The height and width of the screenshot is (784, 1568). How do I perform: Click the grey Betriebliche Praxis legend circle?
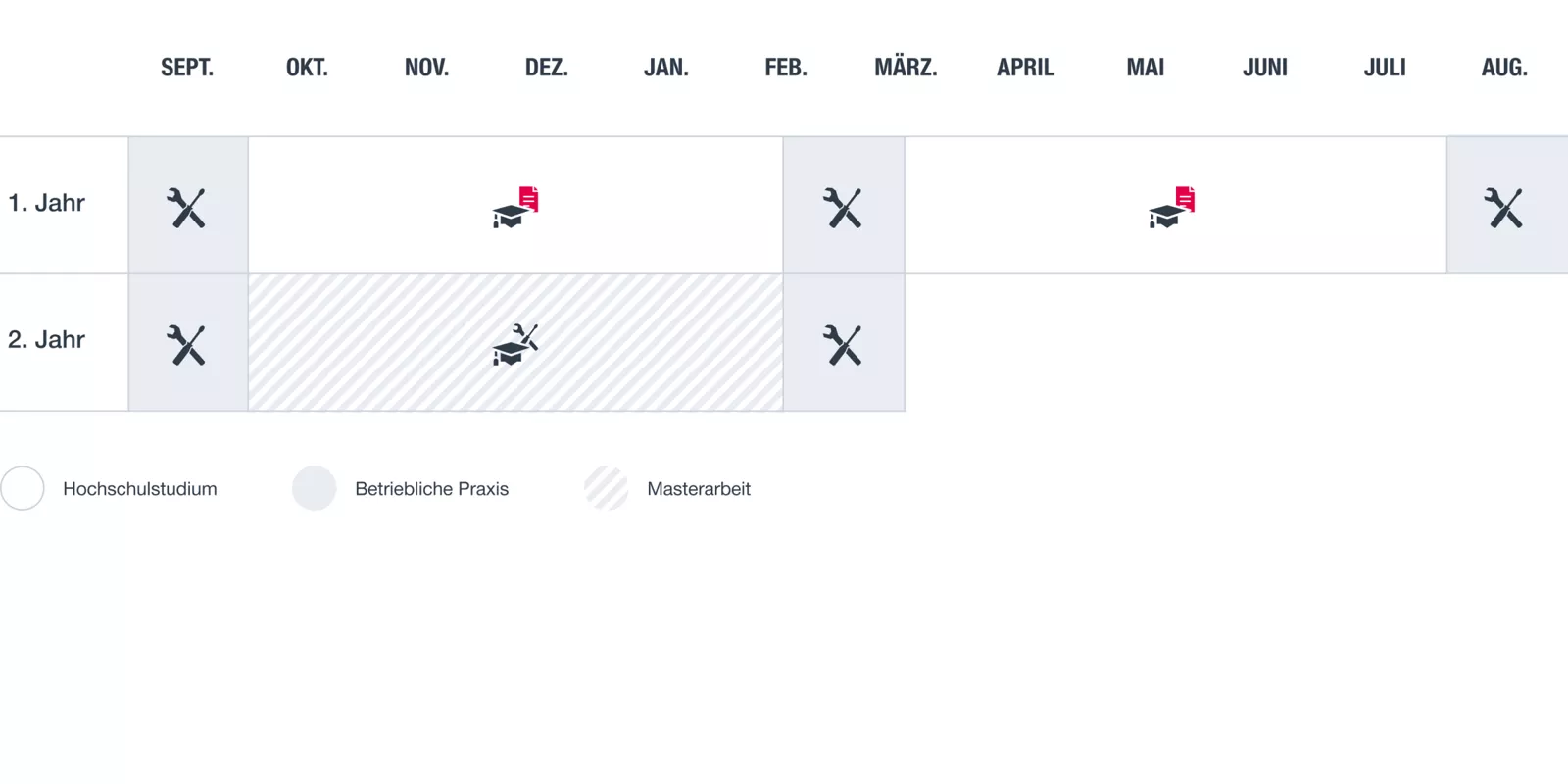coord(315,488)
